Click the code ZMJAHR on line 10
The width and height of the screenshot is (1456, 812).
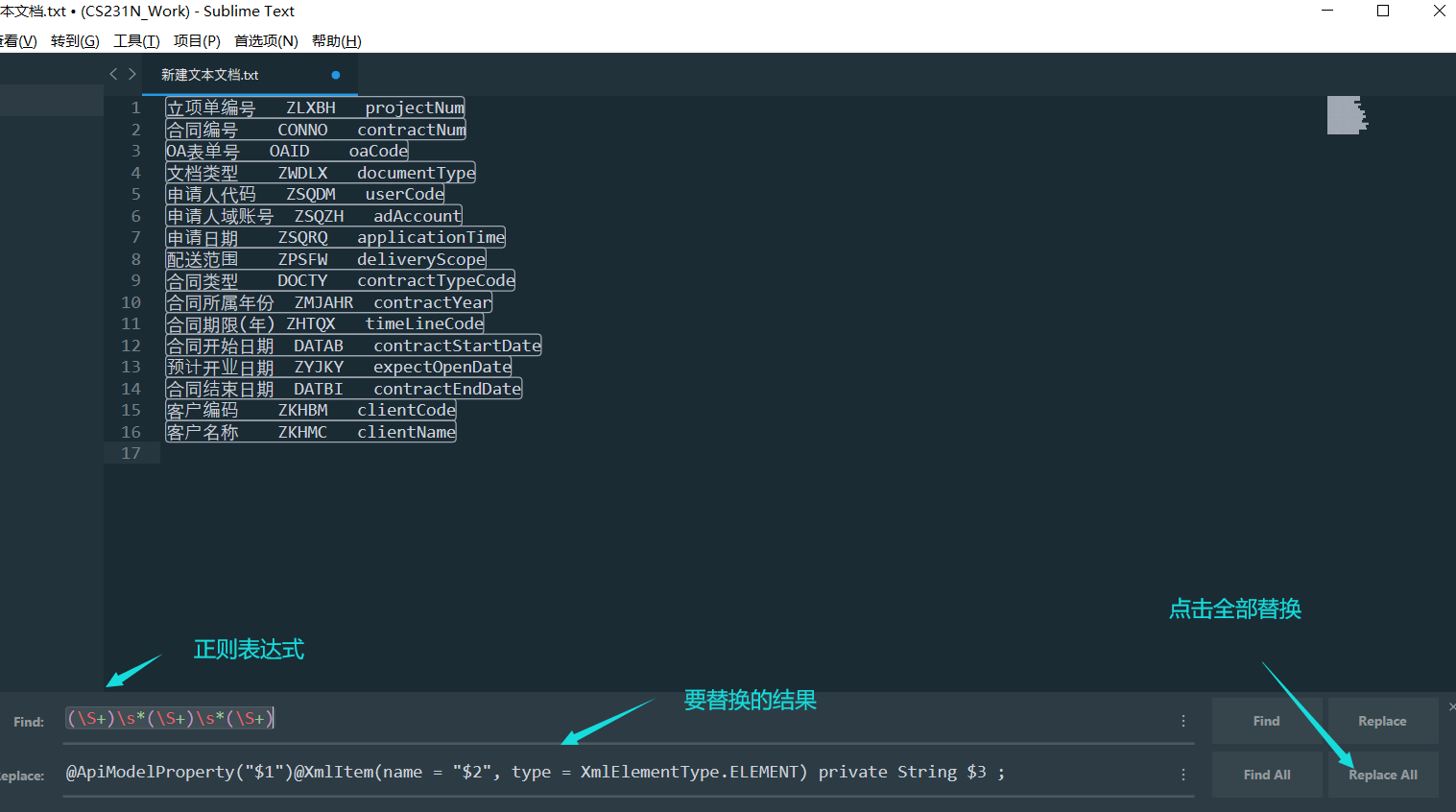tap(323, 302)
